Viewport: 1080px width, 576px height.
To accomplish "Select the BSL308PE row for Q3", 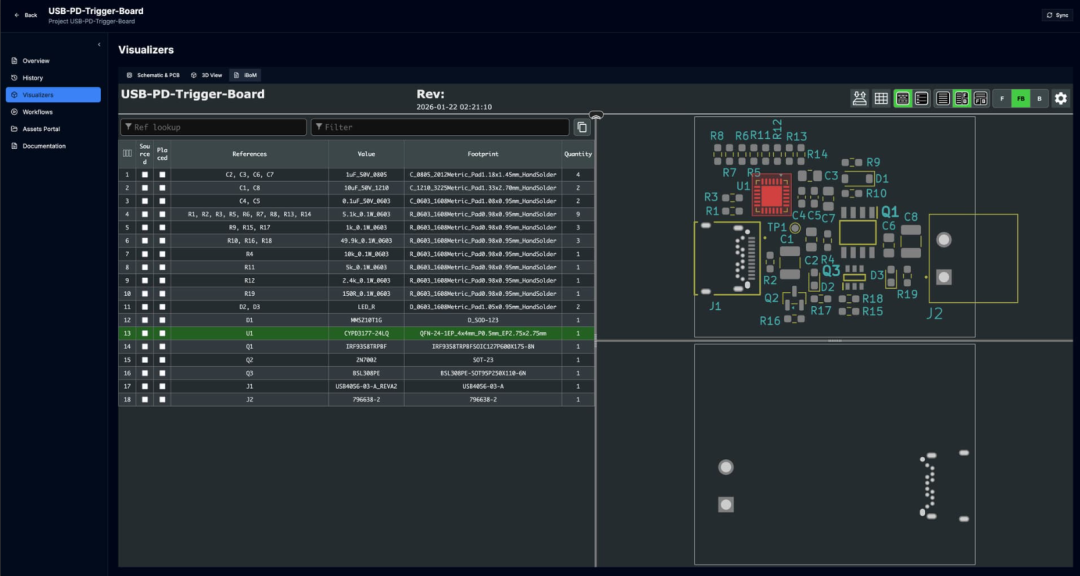I will pyautogui.click(x=356, y=373).
